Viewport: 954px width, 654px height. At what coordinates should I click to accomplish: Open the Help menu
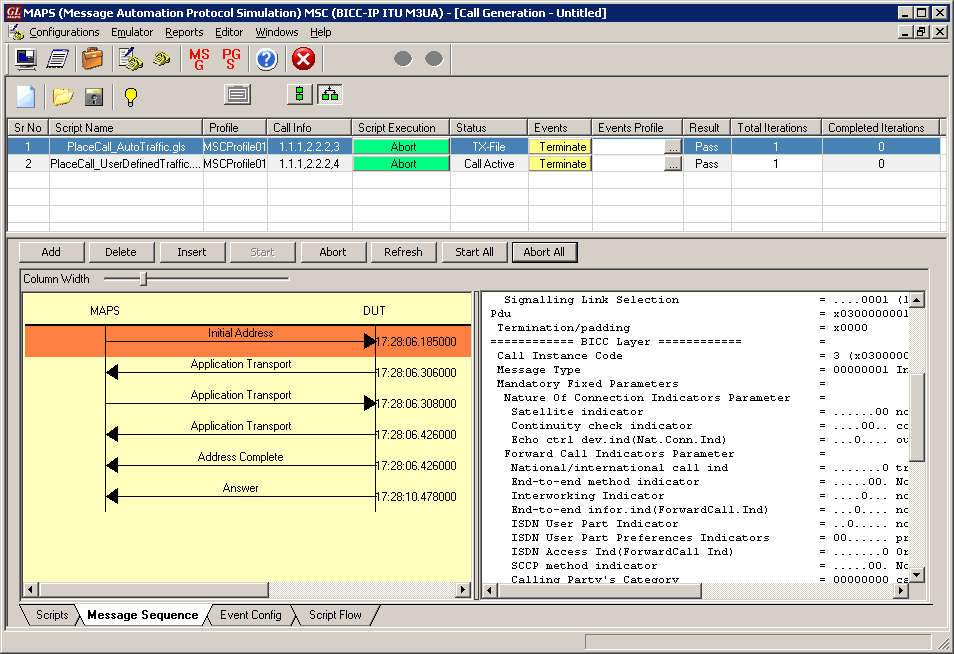click(x=321, y=32)
